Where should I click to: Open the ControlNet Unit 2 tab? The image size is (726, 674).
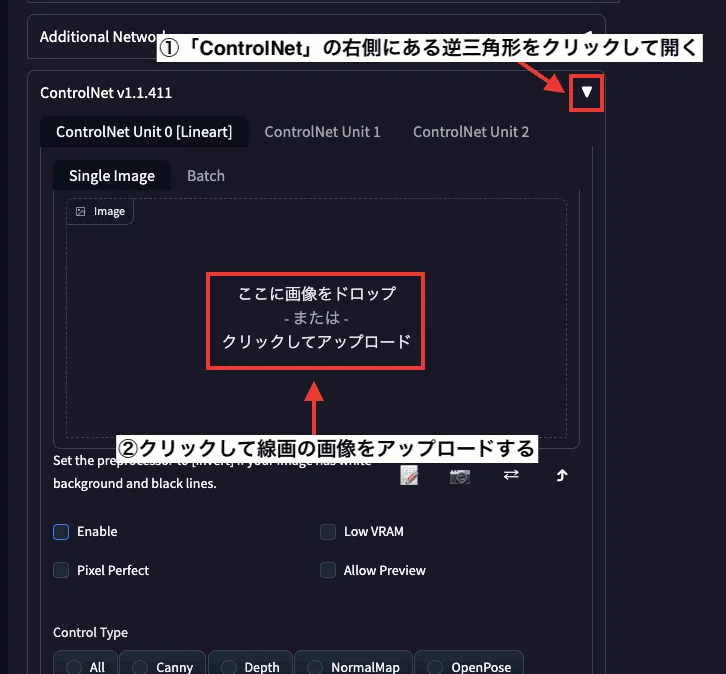pos(471,132)
